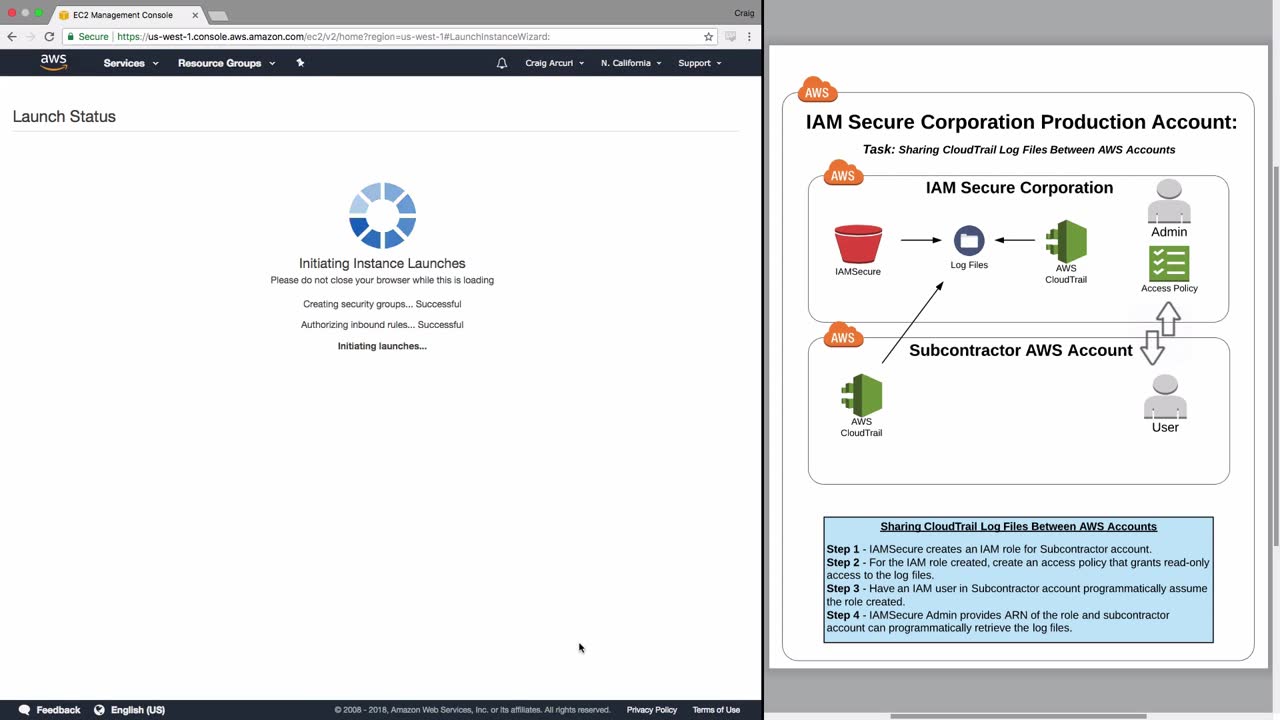Click the green Secure padlock icon
The image size is (1280, 720).
[71, 37]
